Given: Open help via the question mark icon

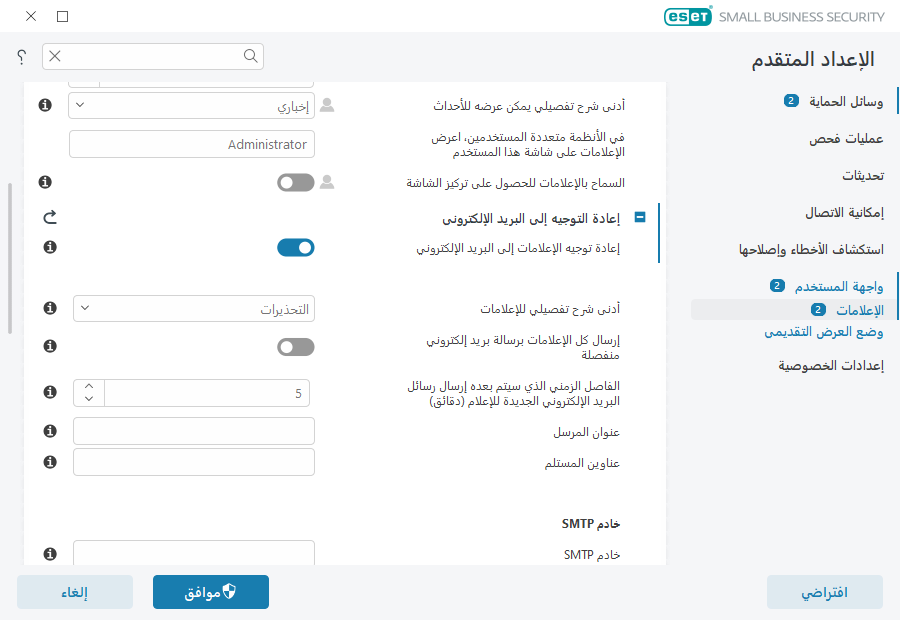Looking at the screenshot, I should 21,56.
